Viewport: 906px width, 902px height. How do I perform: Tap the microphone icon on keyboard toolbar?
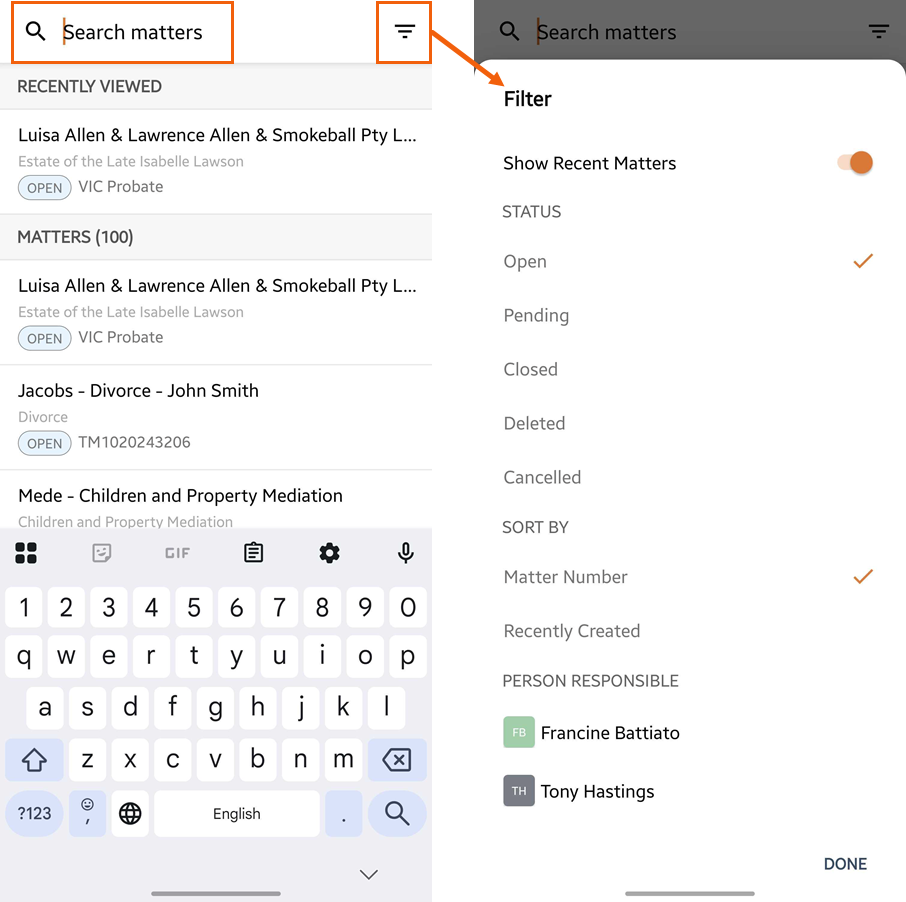tap(405, 553)
